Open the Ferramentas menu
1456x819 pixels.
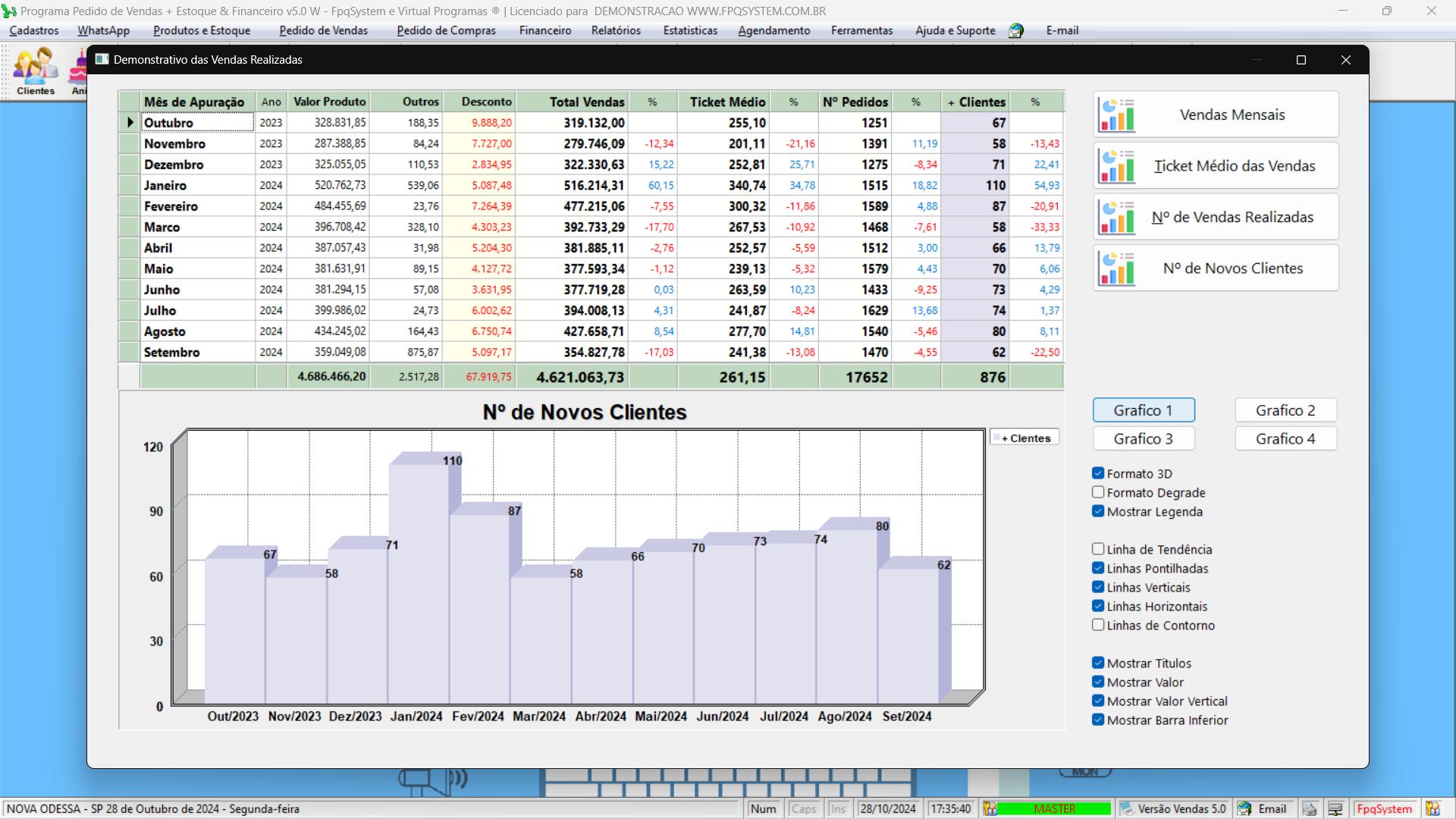pos(861,30)
